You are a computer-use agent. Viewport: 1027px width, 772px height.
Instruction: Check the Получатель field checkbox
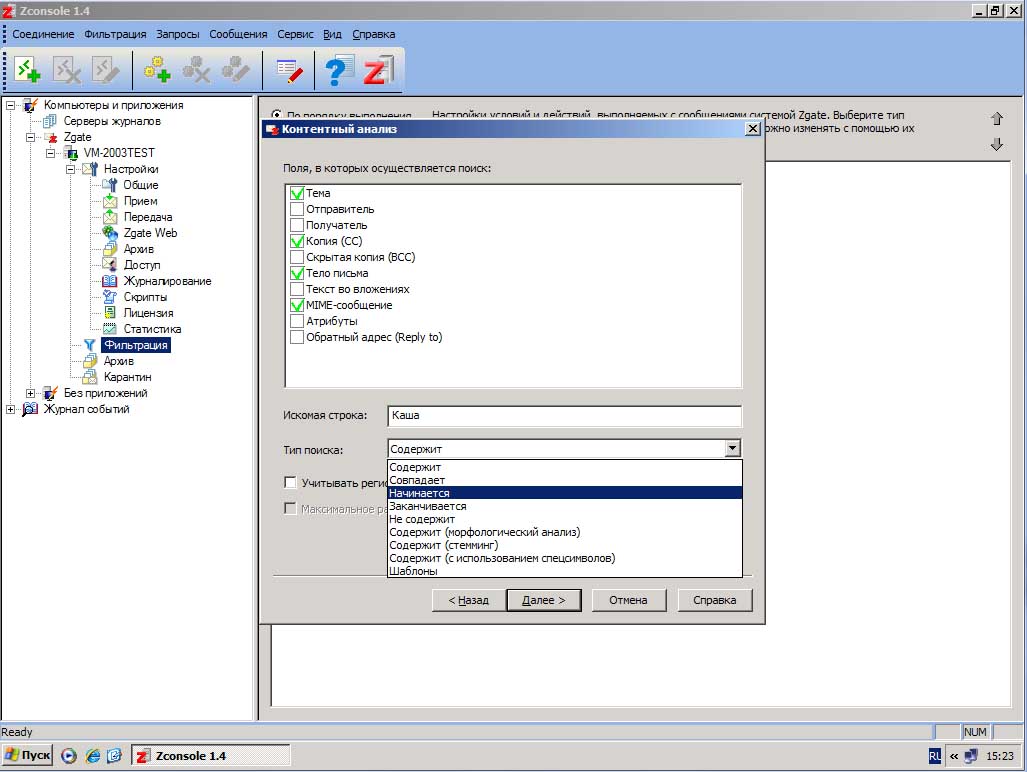[297, 225]
